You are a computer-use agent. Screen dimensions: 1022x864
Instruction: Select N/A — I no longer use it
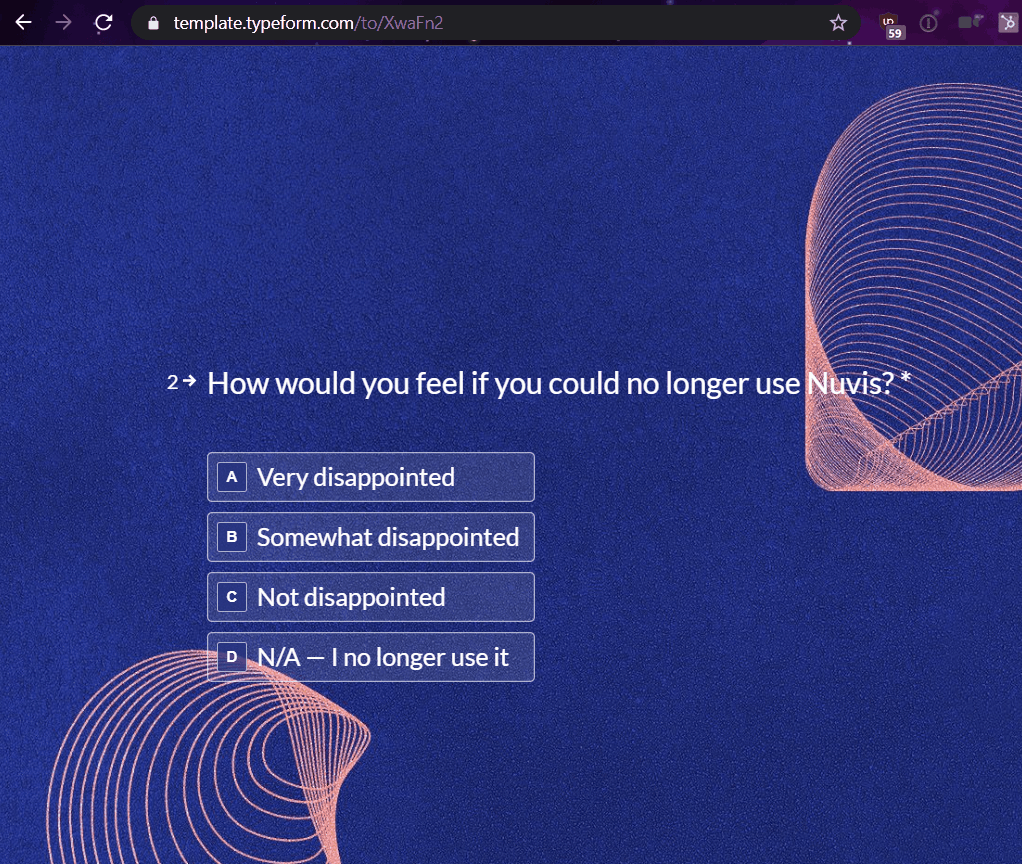pyautogui.click(x=371, y=657)
